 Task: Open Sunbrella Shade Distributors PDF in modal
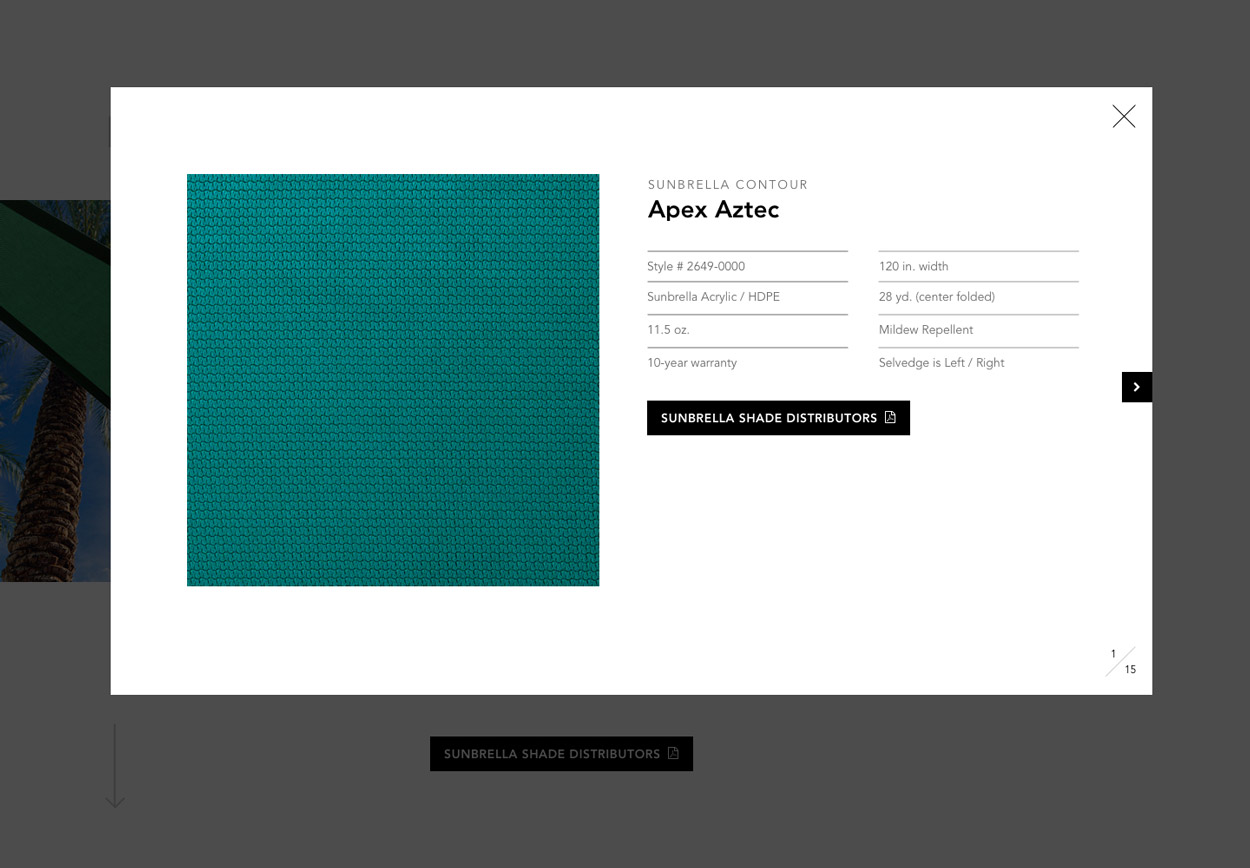[x=778, y=418]
